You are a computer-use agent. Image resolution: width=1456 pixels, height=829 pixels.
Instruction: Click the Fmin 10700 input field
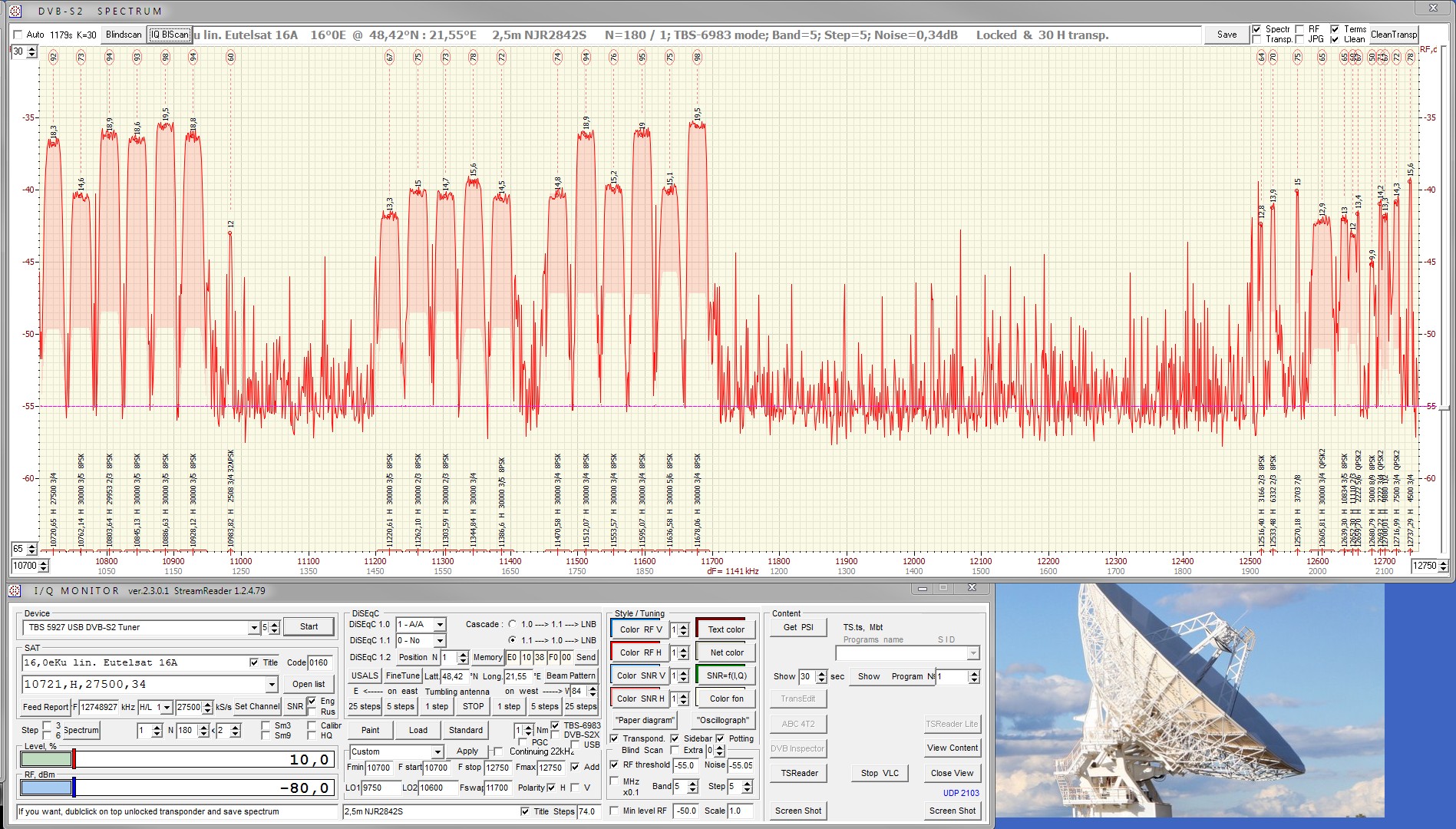(x=380, y=767)
